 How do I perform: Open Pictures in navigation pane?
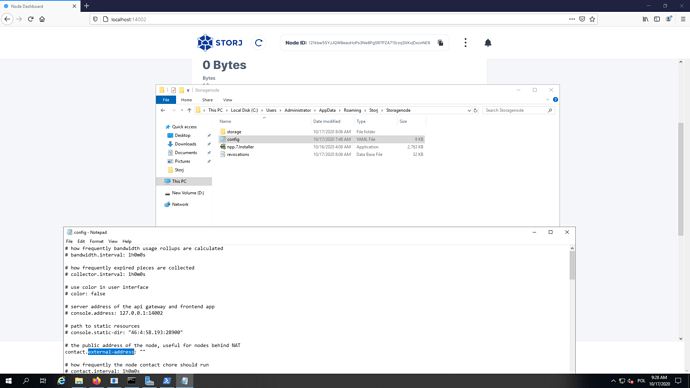point(182,161)
